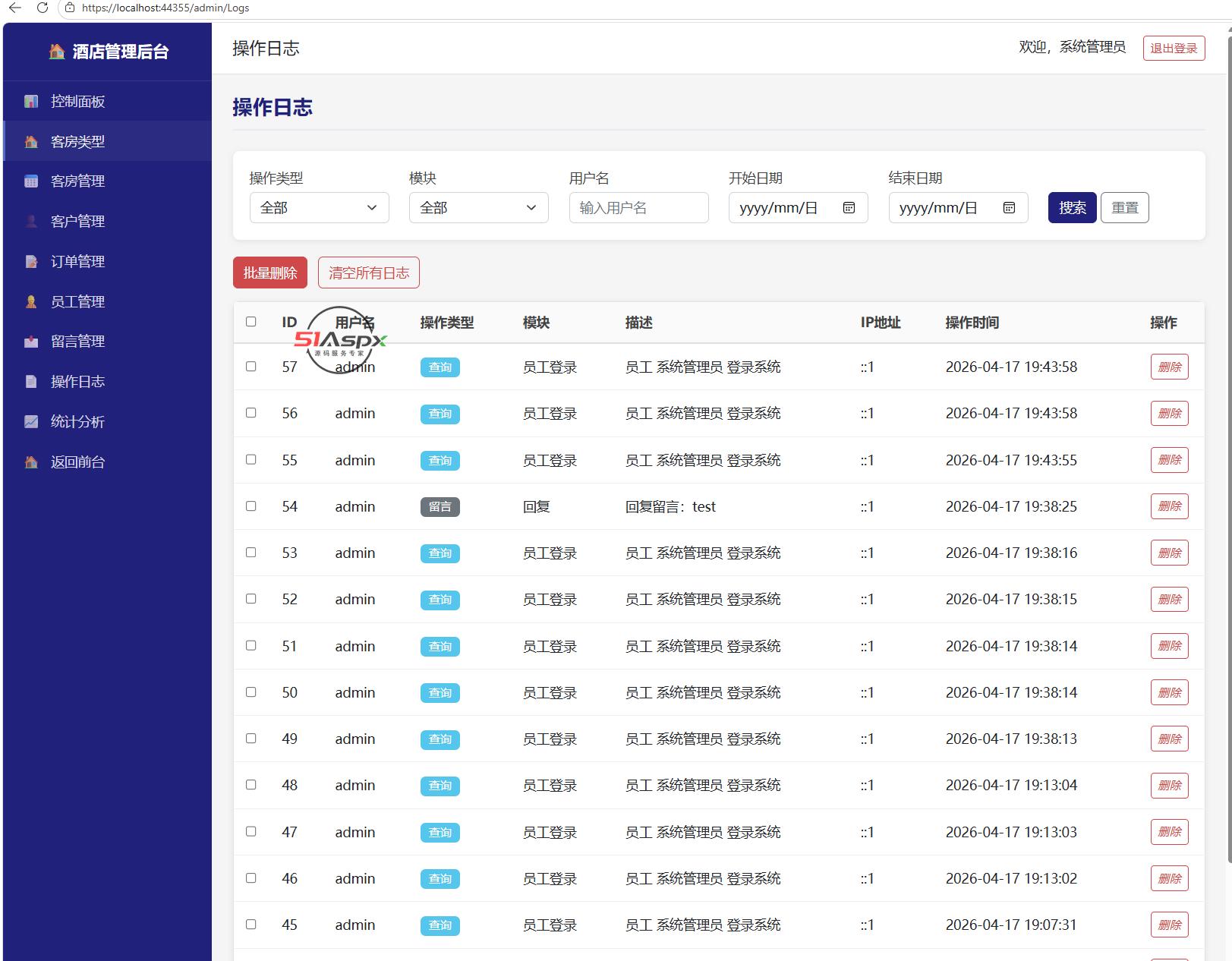The height and width of the screenshot is (961, 1232).
Task: Click the 留言管理 mailbox icon
Action: (x=31, y=342)
